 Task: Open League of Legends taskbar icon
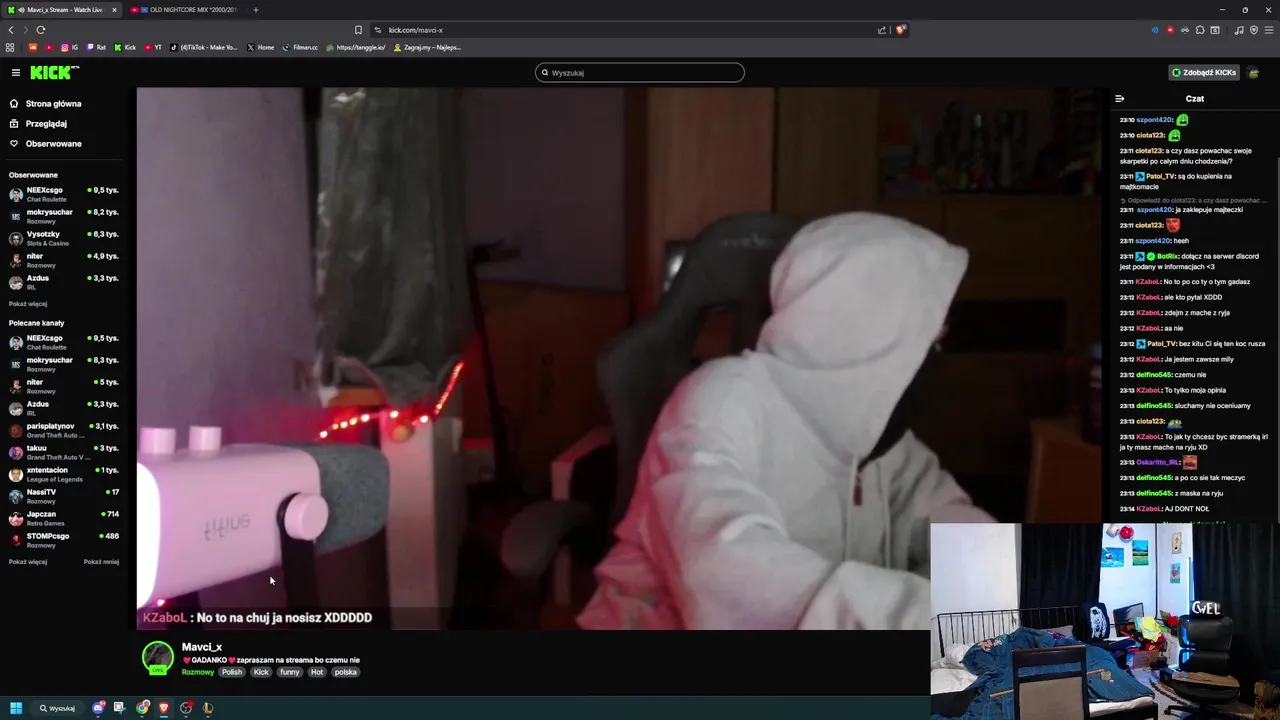click(208, 708)
